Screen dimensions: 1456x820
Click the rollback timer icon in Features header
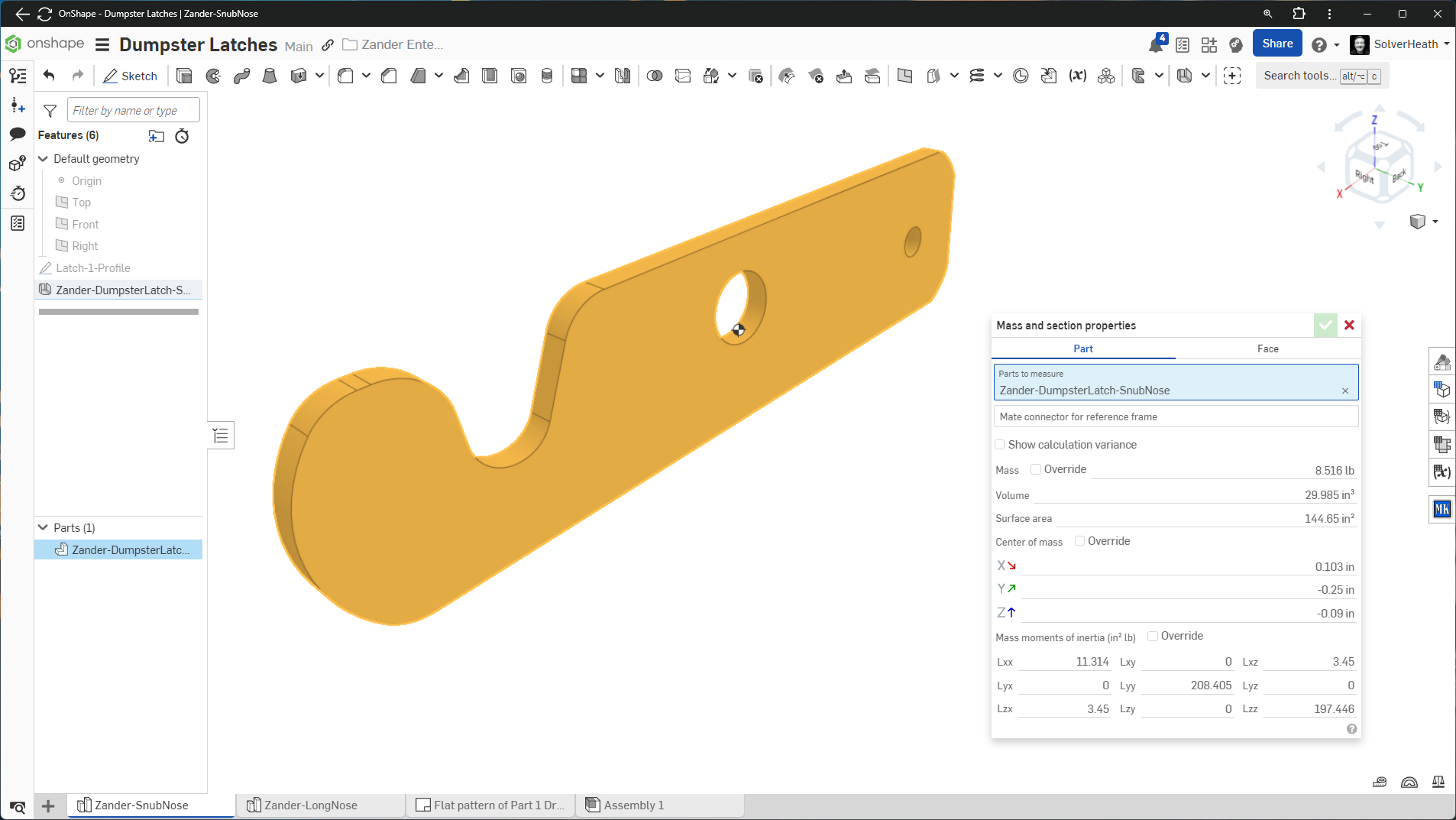182,136
